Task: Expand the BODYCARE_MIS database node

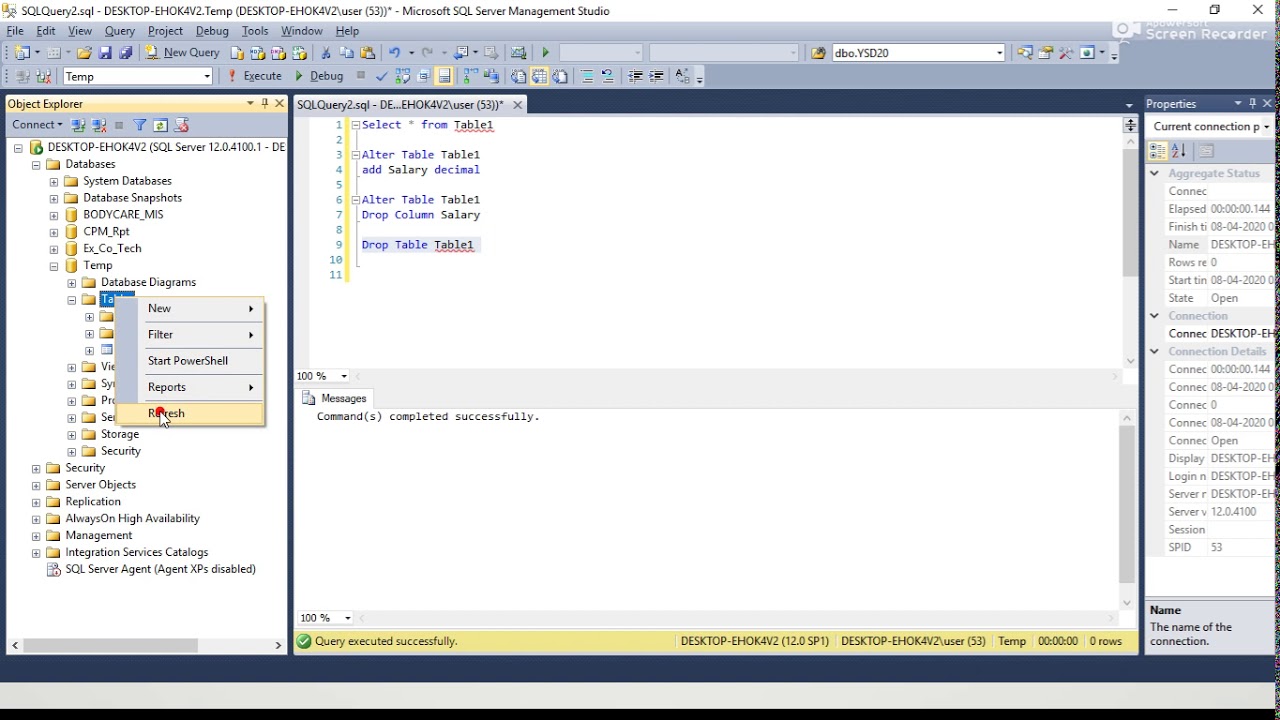Action: click(54, 215)
